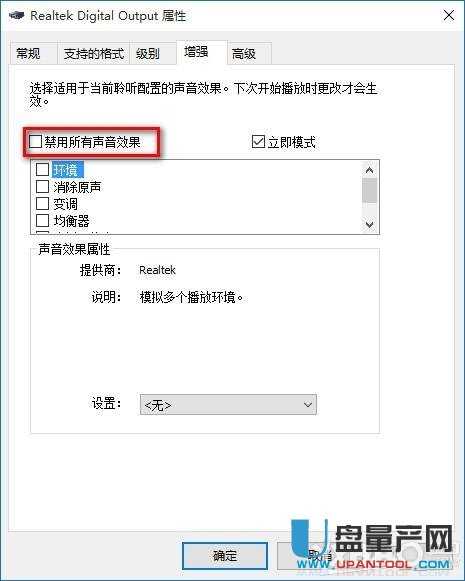
Task: Open the 设置 dropdown showing <无>
Action: click(228, 405)
